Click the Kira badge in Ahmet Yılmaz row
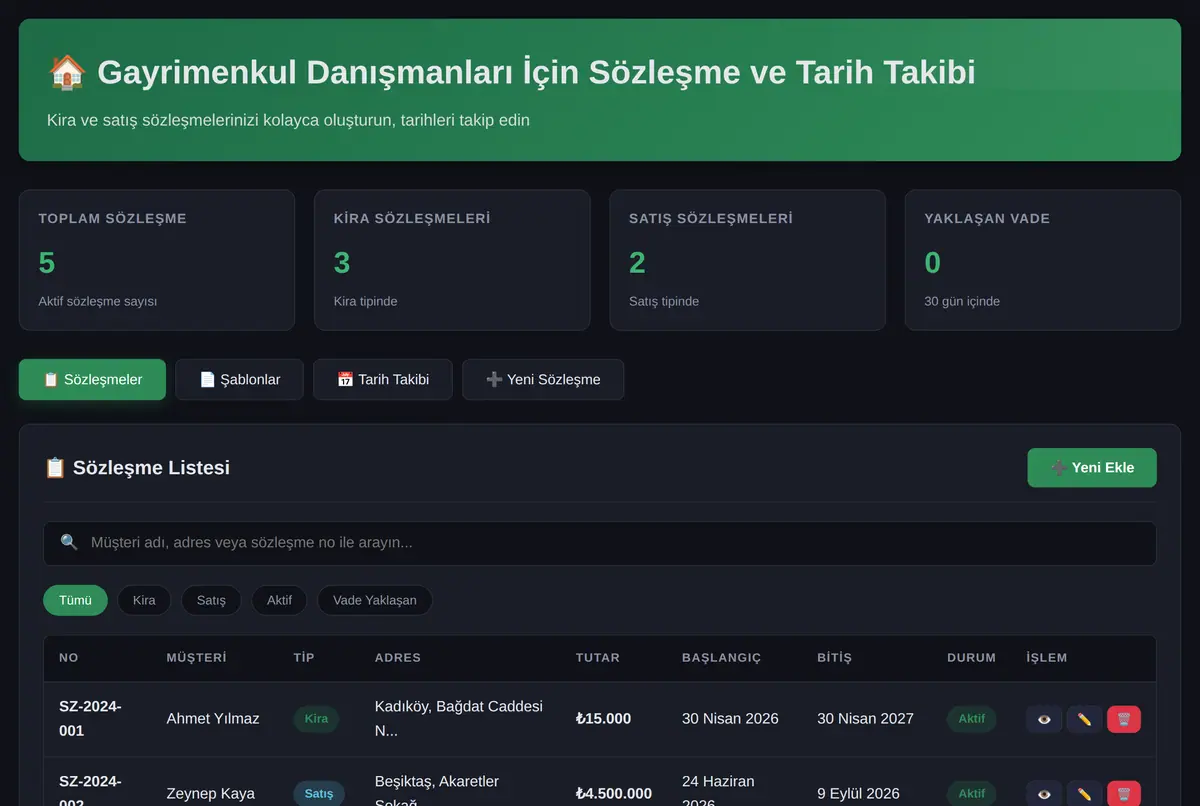This screenshot has width=1200, height=806. [316, 719]
